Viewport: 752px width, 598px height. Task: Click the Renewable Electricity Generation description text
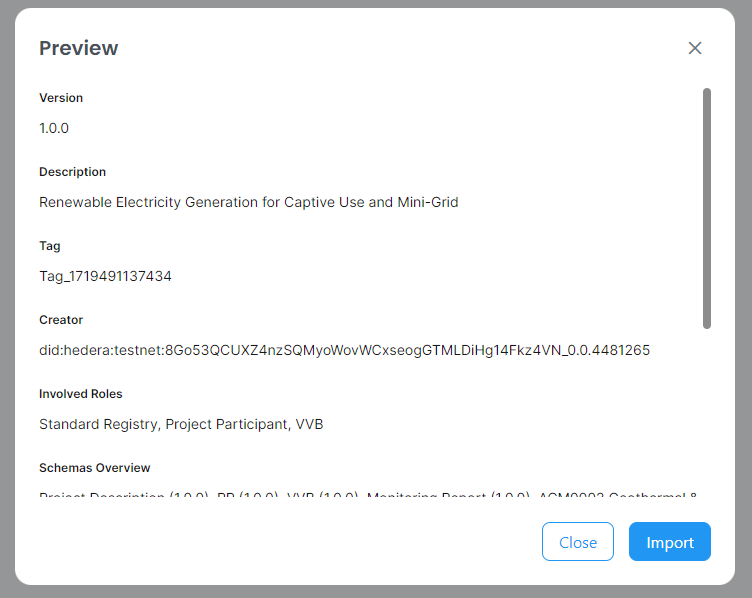[248, 202]
